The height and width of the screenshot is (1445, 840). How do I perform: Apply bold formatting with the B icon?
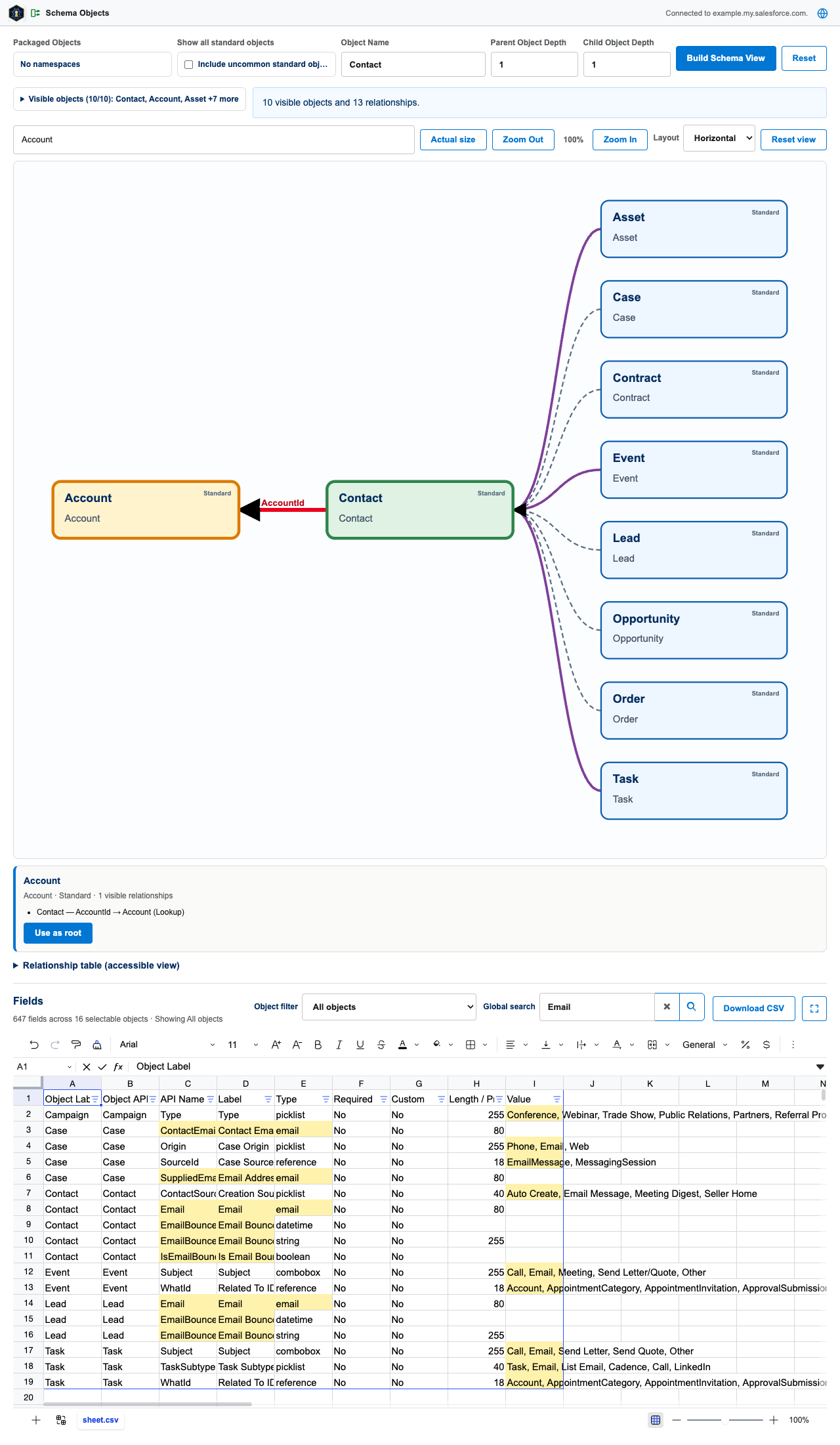[x=318, y=1045]
